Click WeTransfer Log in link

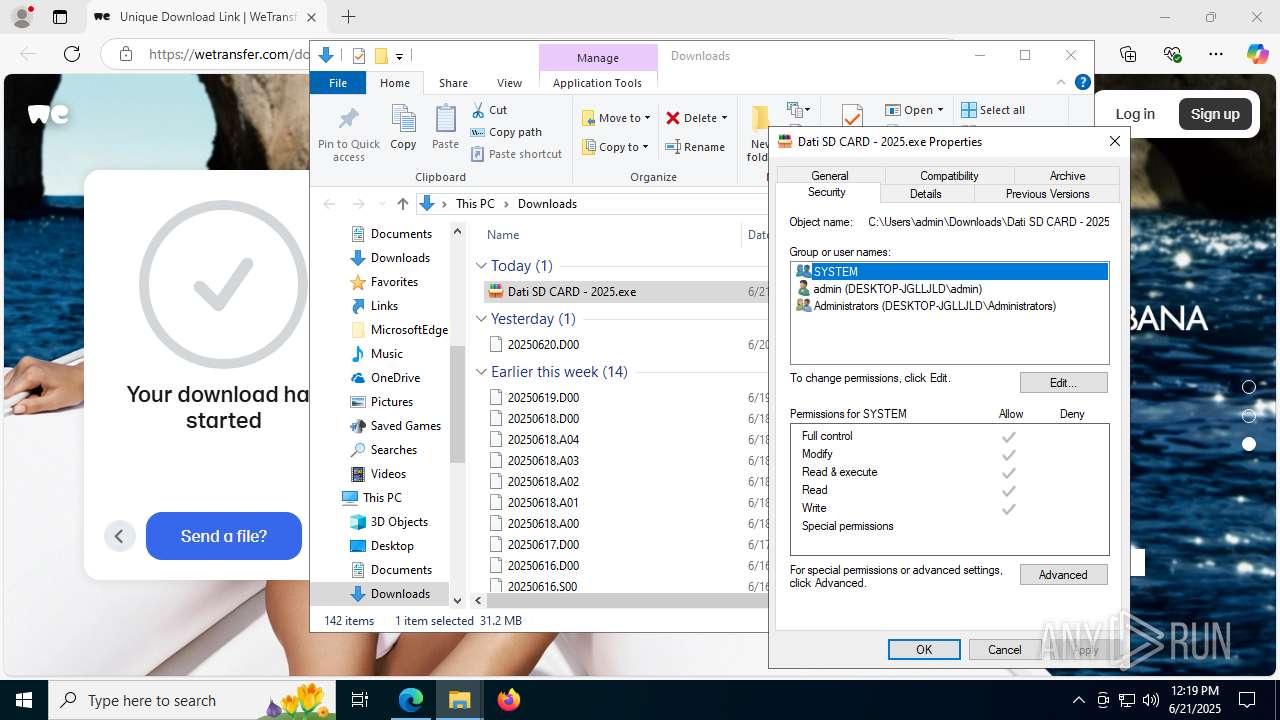(x=1135, y=114)
